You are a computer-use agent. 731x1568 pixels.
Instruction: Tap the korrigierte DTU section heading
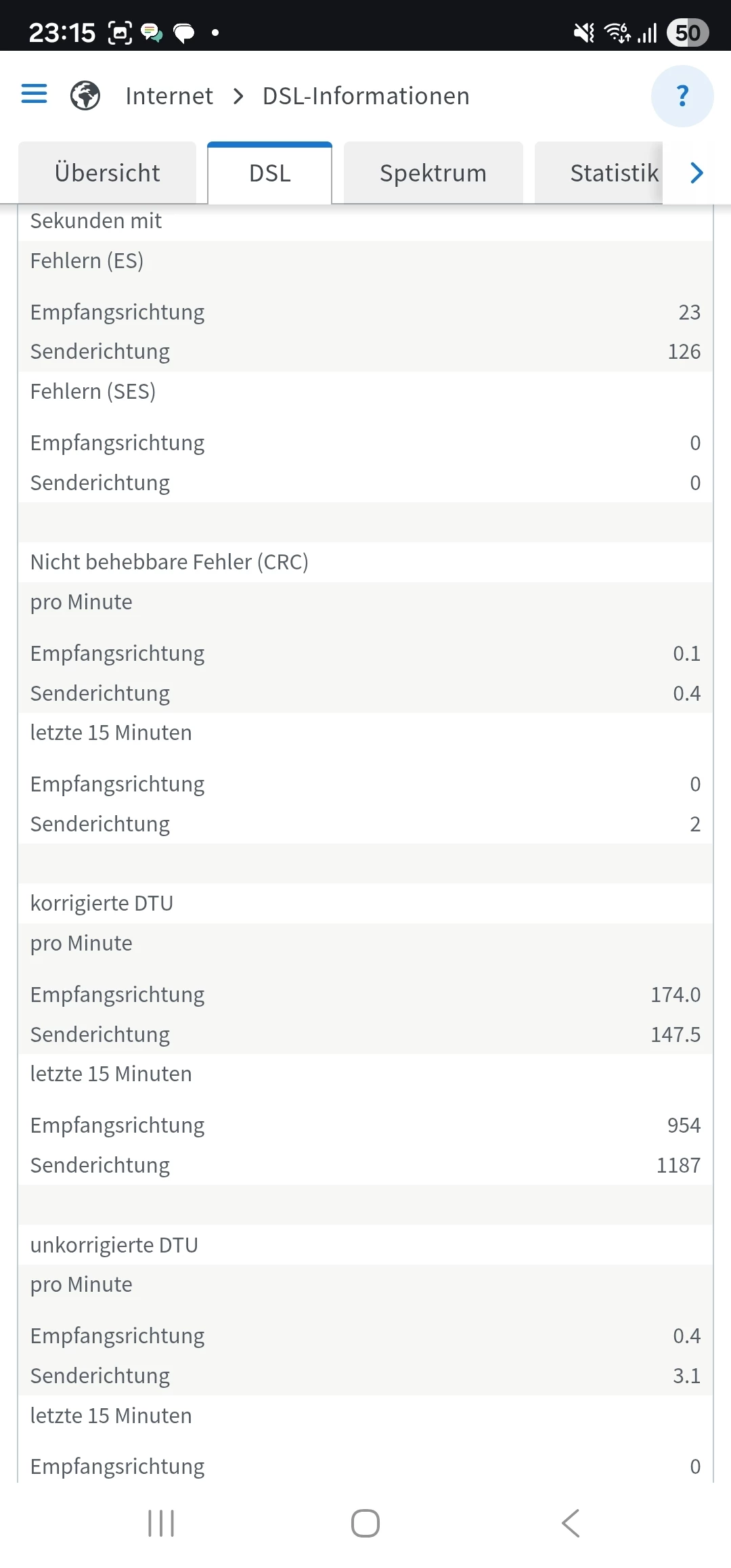[102, 903]
